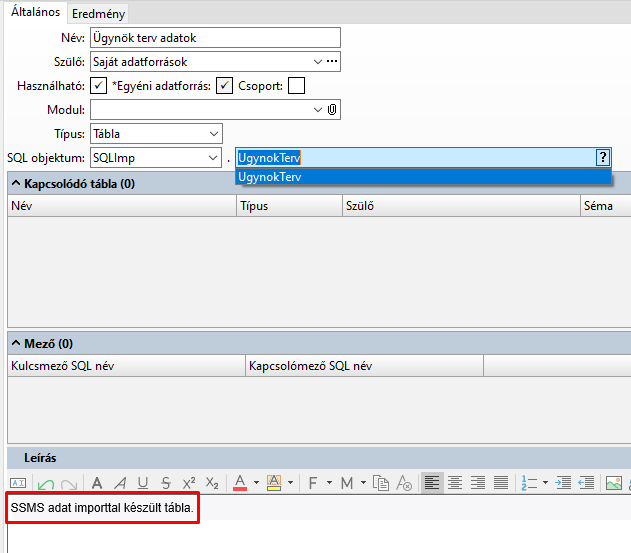The image size is (631, 553).
Task: Open the Modul dropdown list
Action: (318, 109)
